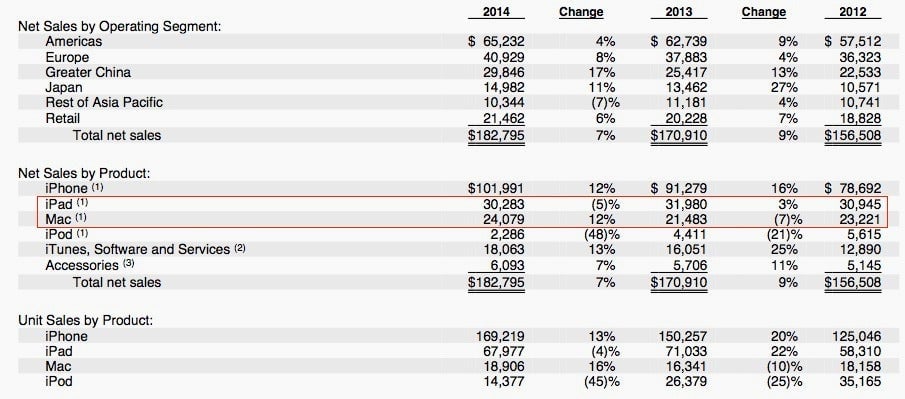Screen dimensions: 905x399
Task: Click the first Change column header
Action: [581, 12]
